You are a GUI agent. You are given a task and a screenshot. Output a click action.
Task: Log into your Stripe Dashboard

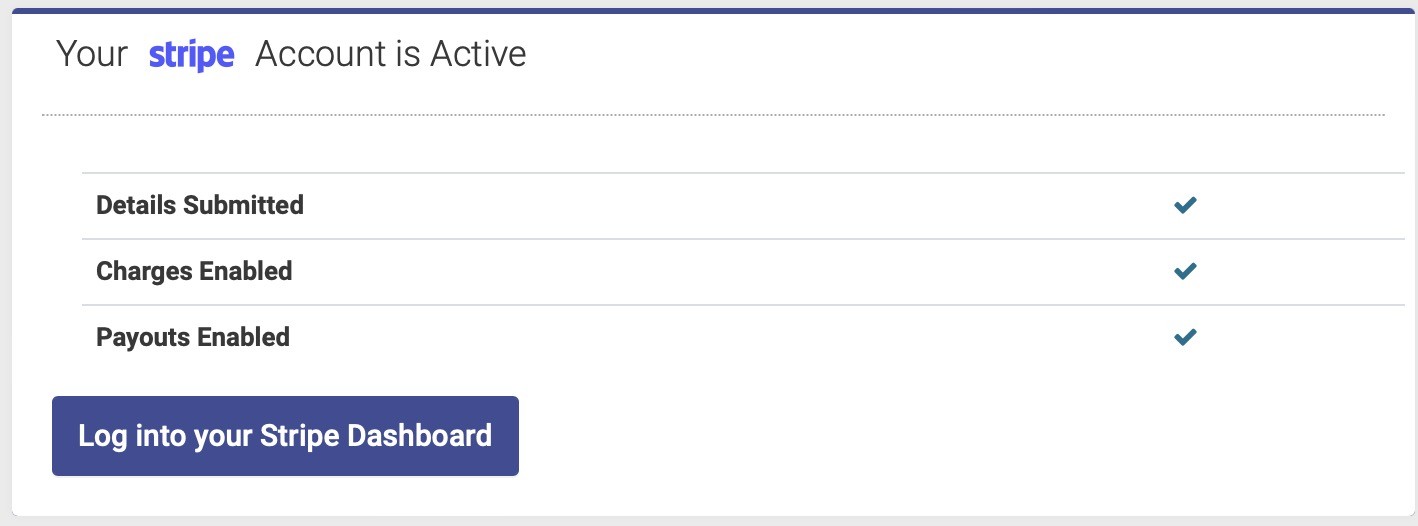point(285,436)
